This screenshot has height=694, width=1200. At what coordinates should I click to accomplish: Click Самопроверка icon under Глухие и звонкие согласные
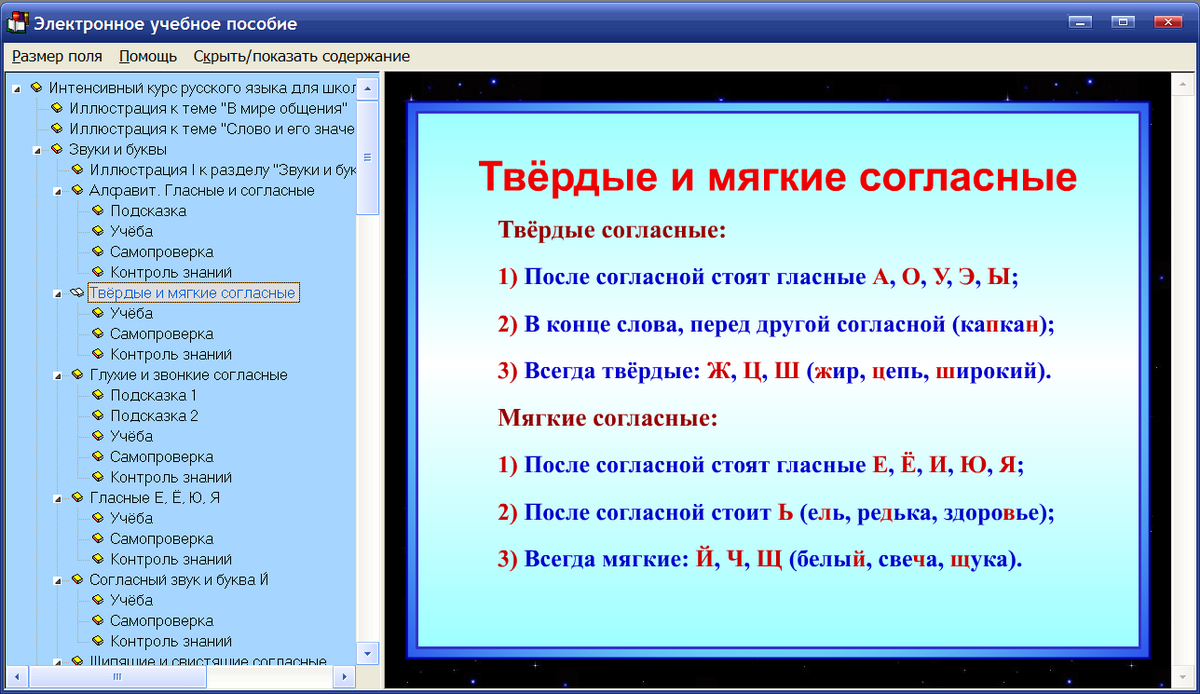point(98,457)
